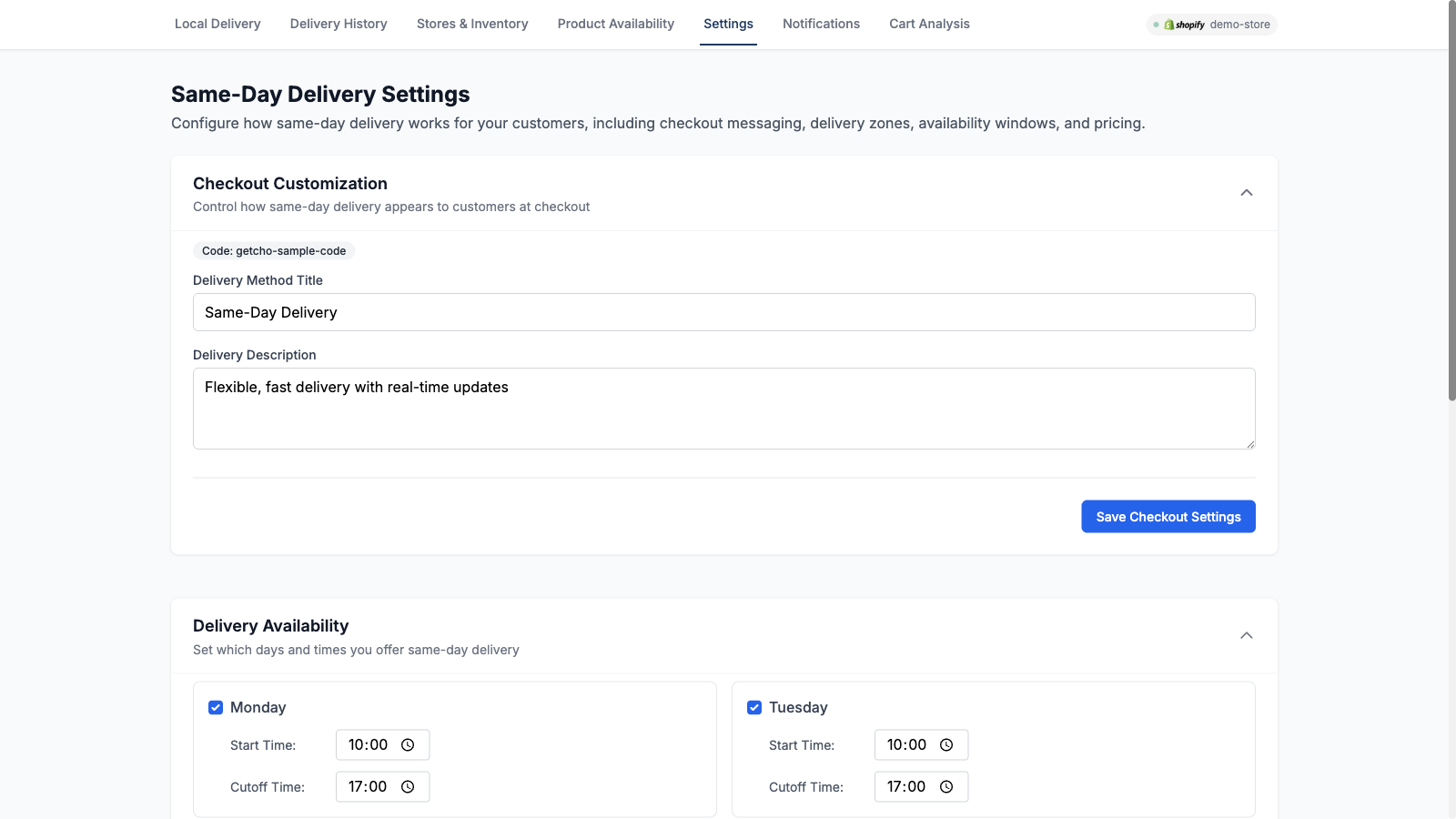This screenshot has height=819, width=1456.
Task: Open clock picker for Monday cutoff time
Action: pos(406,786)
